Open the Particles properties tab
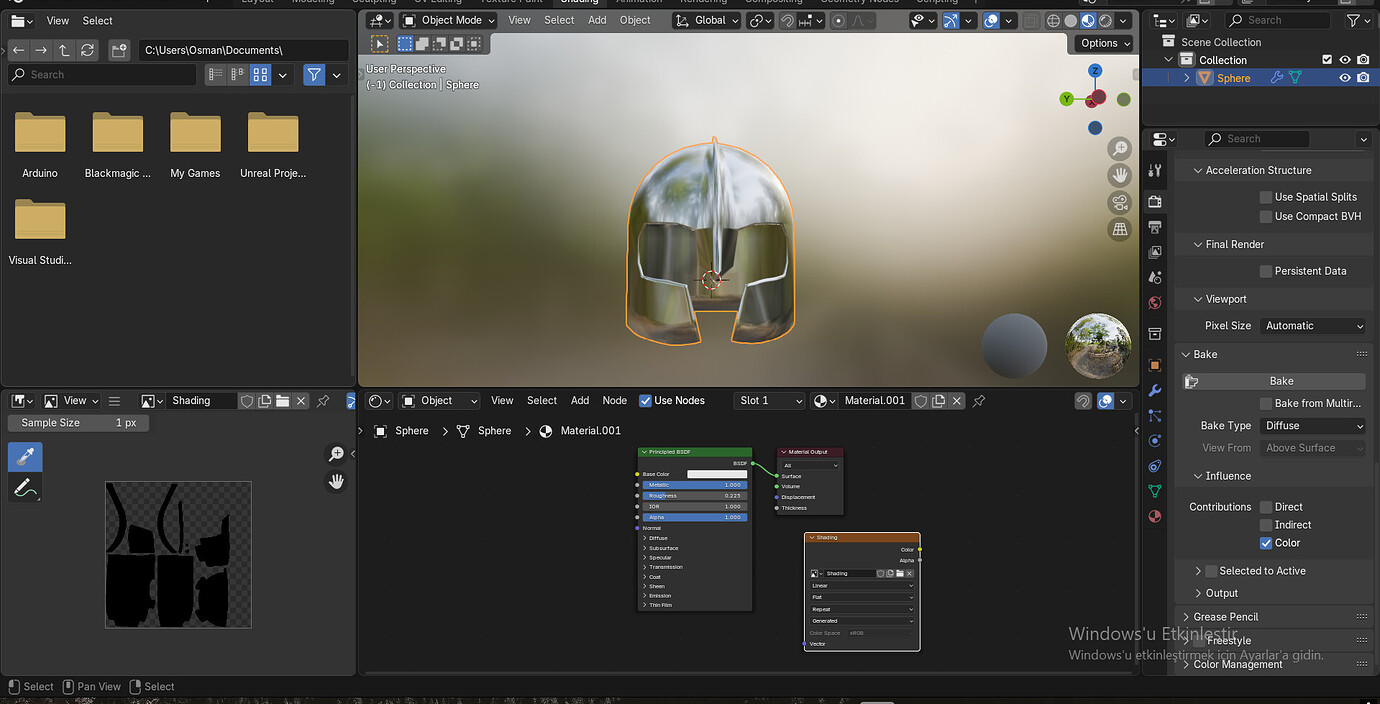1380x704 pixels. (1155, 415)
